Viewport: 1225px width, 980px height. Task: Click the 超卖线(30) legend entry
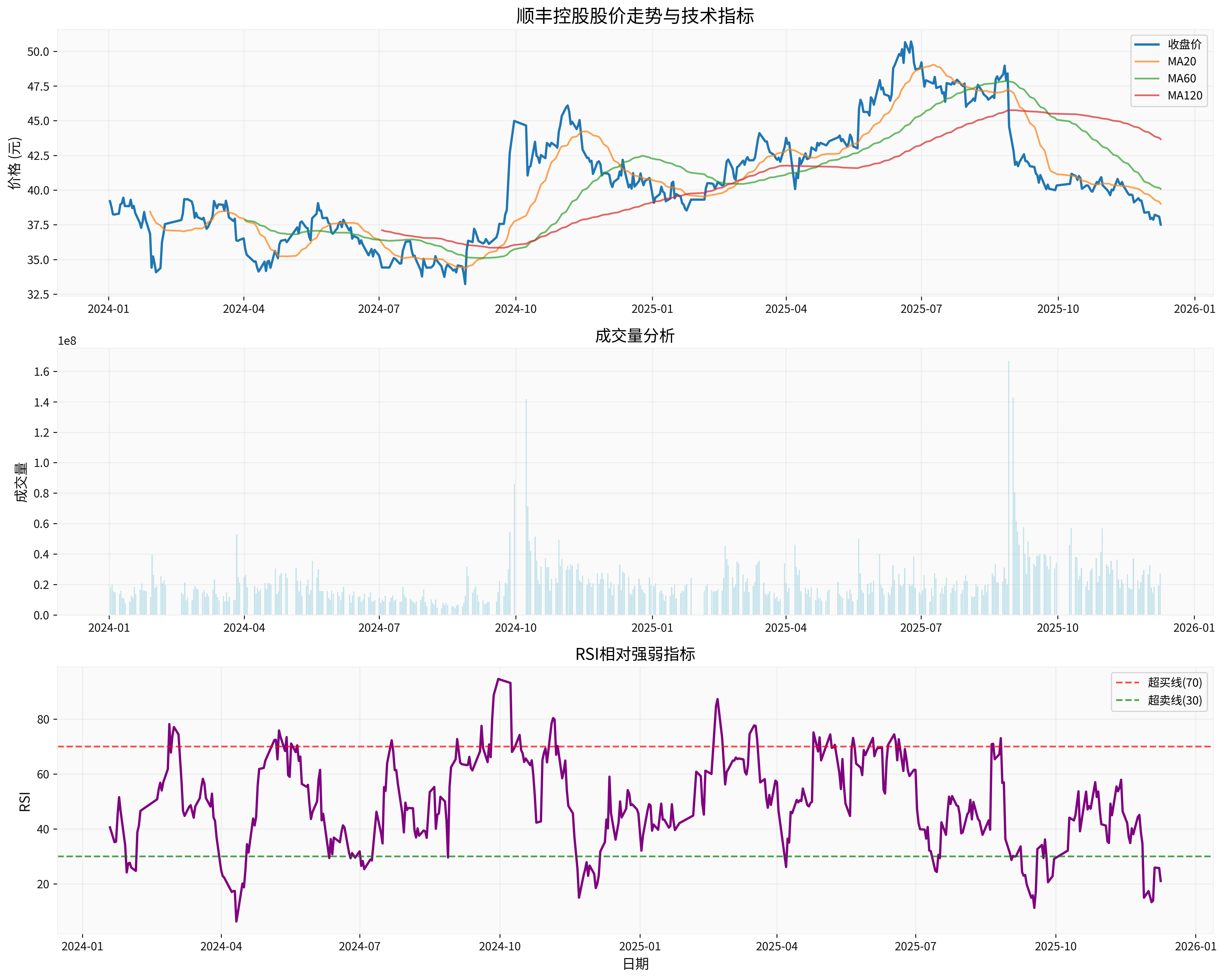[1174, 700]
